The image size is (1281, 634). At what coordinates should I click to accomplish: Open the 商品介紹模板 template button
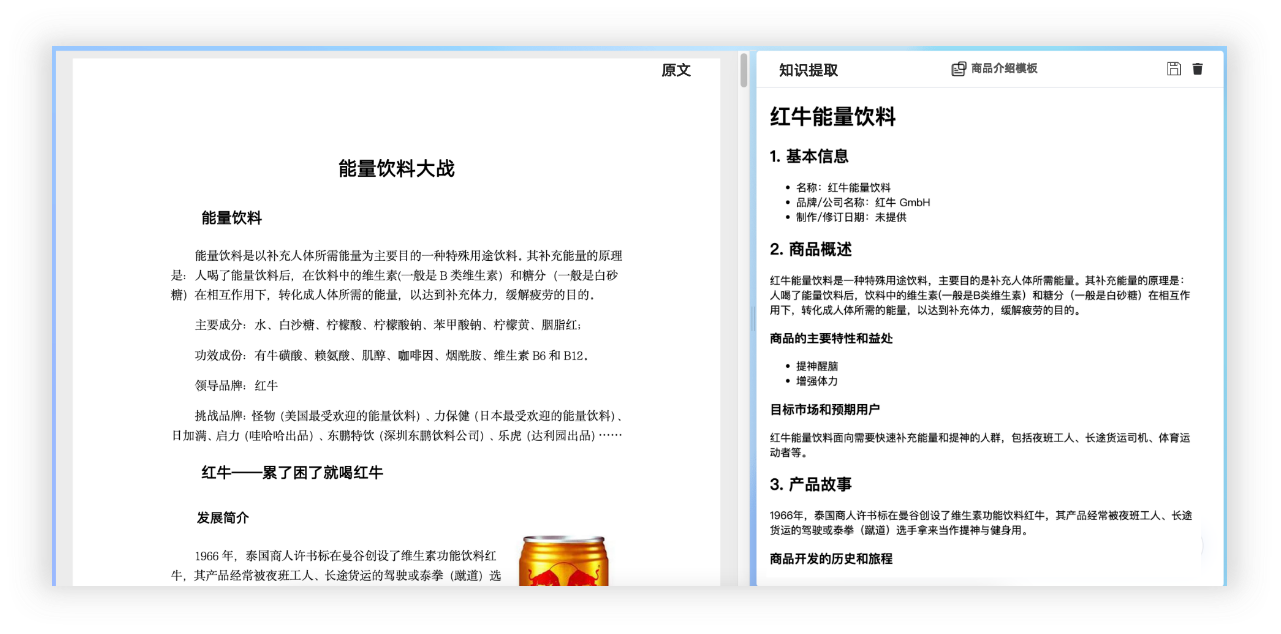(994, 69)
